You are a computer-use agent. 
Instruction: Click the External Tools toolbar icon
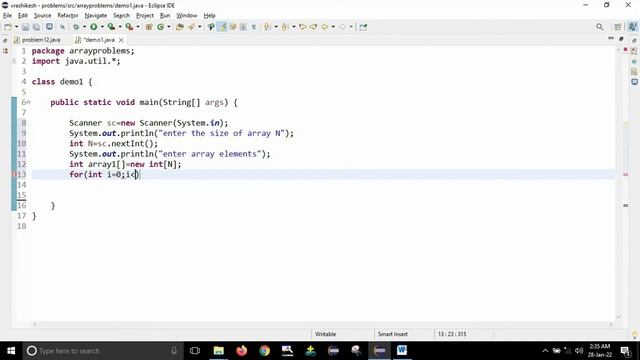pos(129,27)
